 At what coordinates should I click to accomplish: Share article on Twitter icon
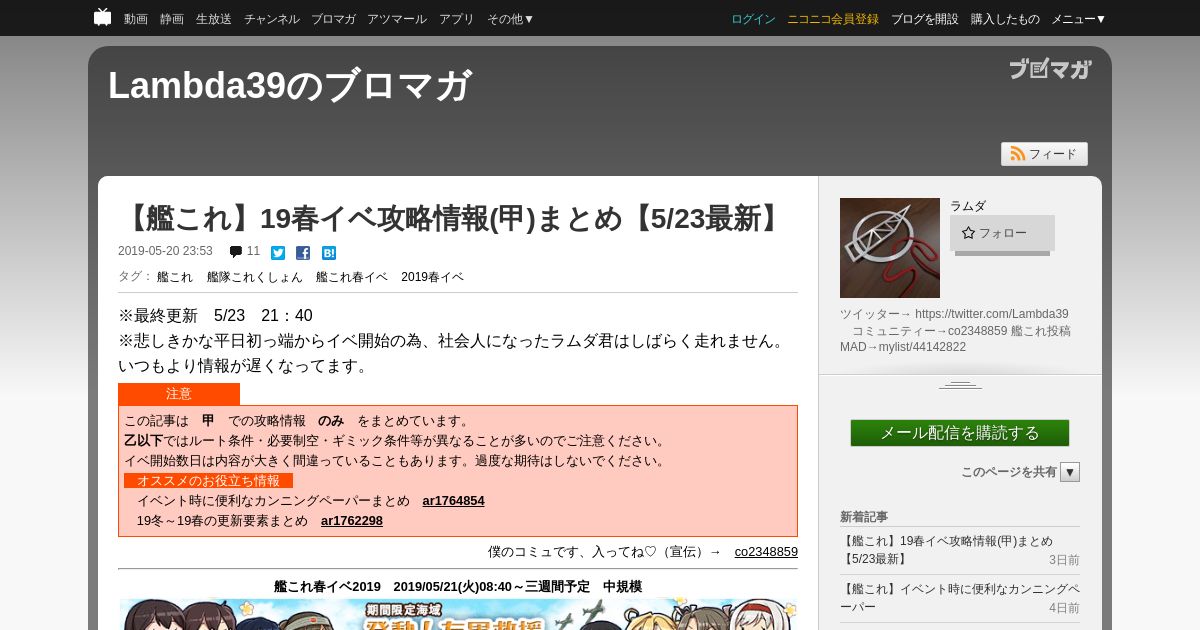click(x=278, y=253)
